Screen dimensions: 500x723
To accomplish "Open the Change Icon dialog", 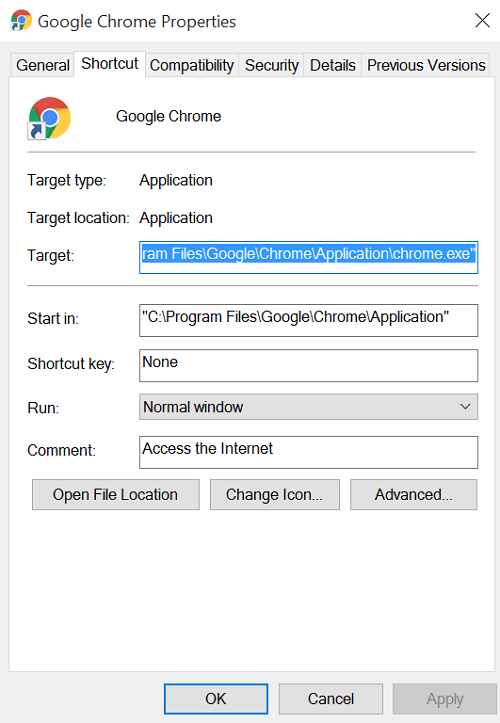I will click(274, 495).
